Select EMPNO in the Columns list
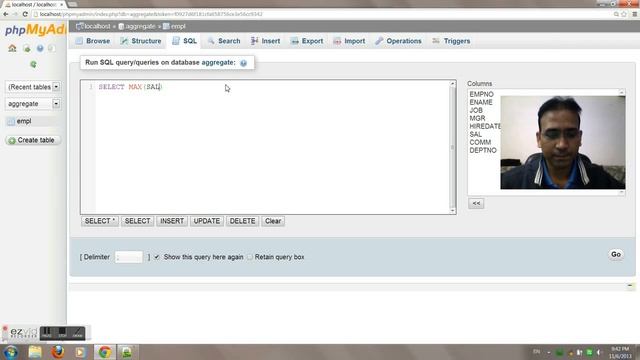The image size is (640, 360). click(x=482, y=94)
